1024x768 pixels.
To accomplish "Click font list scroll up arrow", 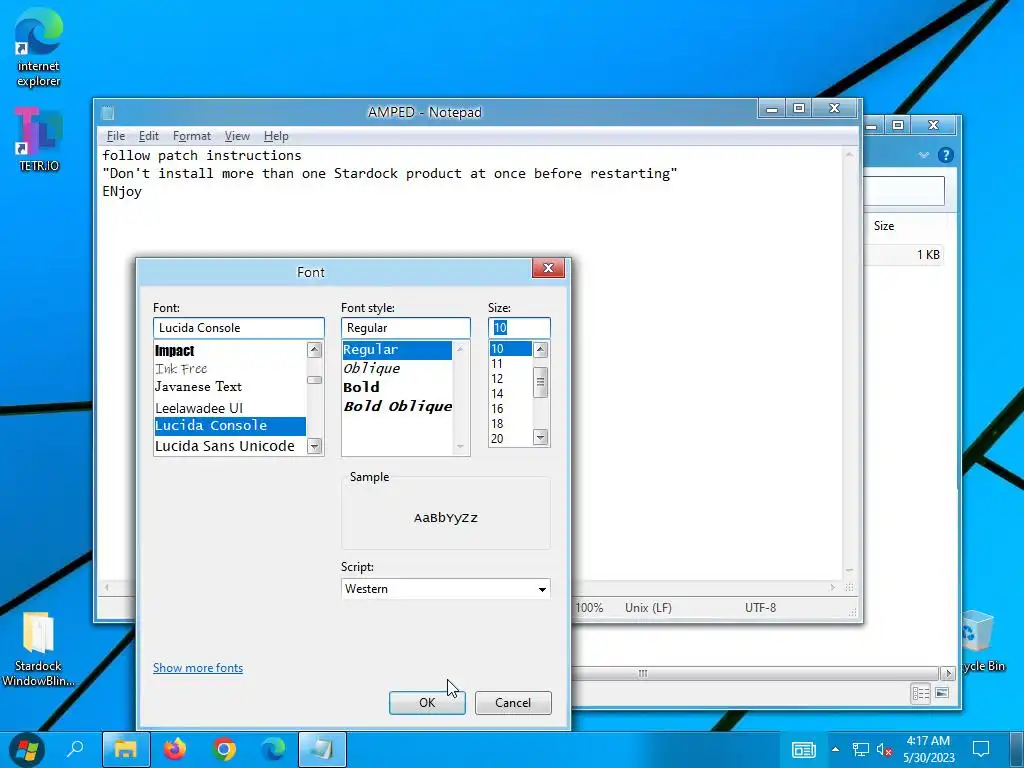I will [x=315, y=349].
